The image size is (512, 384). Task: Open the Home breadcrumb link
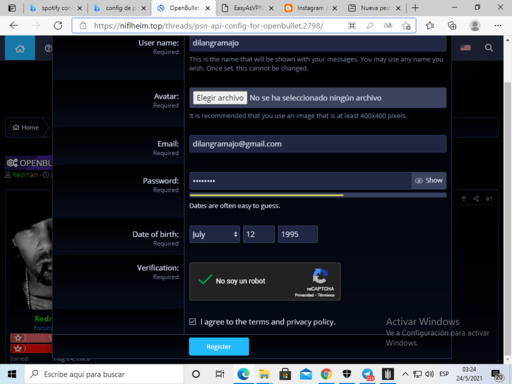[x=26, y=127]
